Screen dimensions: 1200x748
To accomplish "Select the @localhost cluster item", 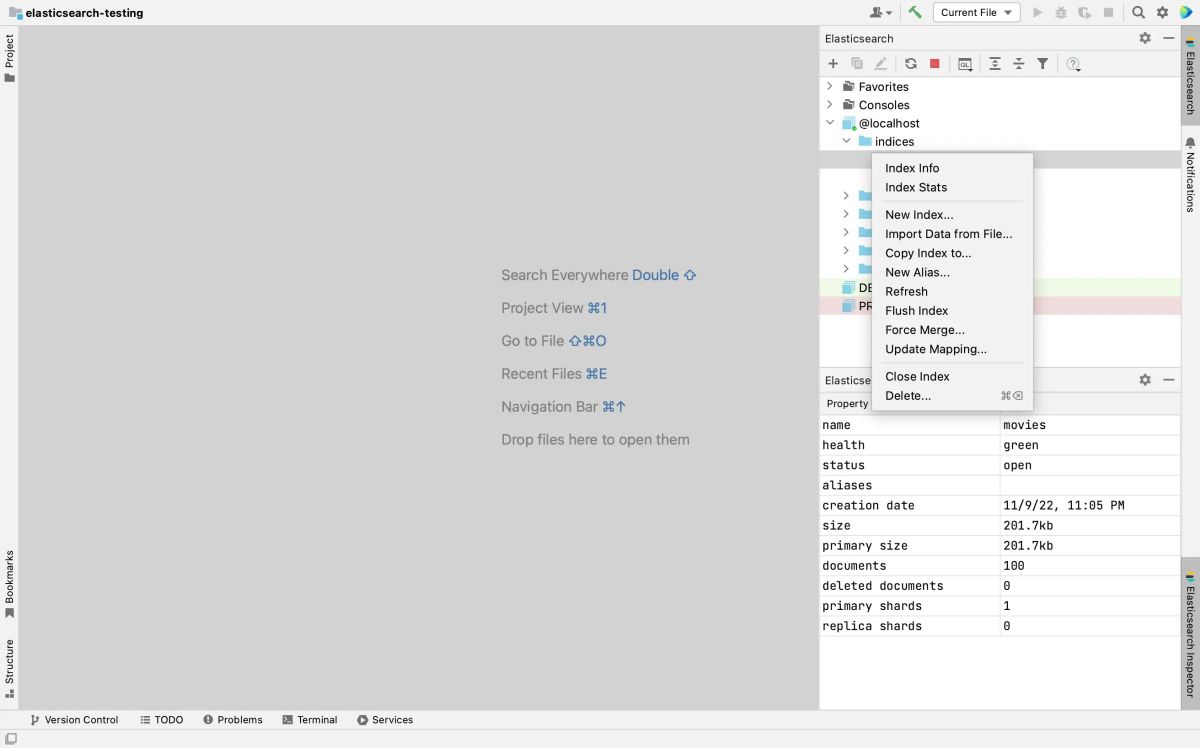I will 889,123.
